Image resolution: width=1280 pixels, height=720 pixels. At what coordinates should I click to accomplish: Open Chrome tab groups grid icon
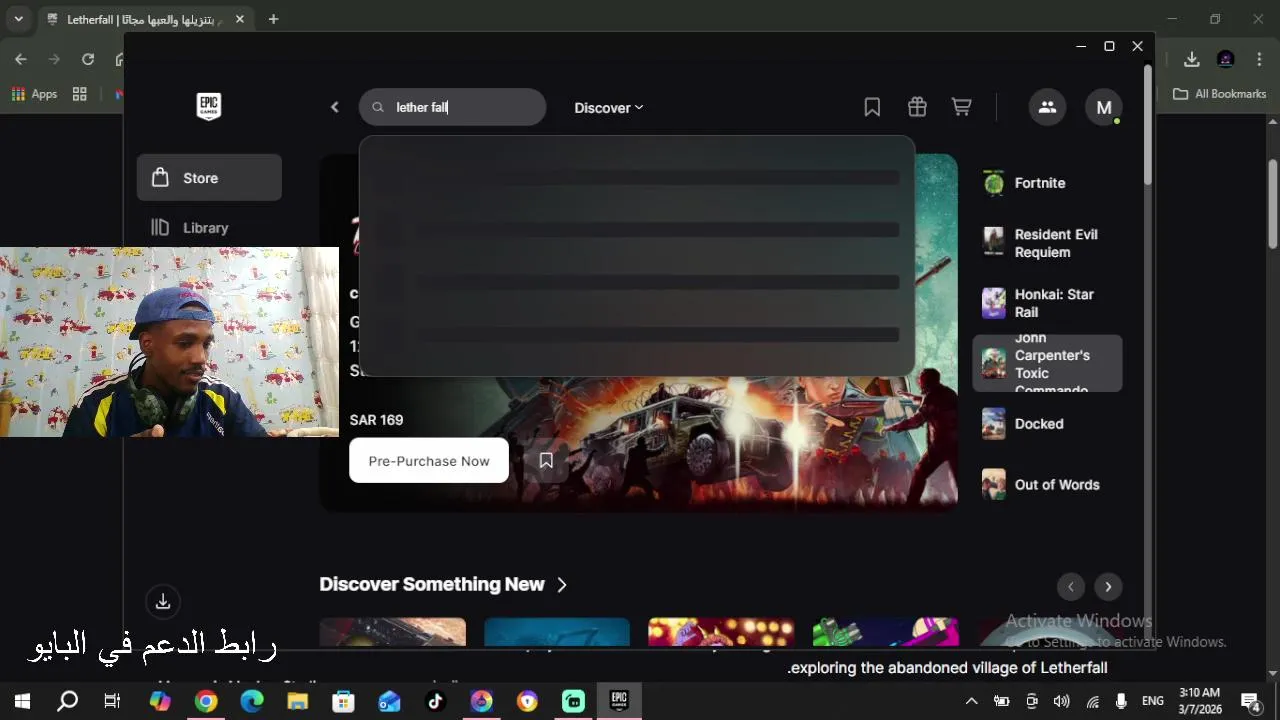click(80, 94)
